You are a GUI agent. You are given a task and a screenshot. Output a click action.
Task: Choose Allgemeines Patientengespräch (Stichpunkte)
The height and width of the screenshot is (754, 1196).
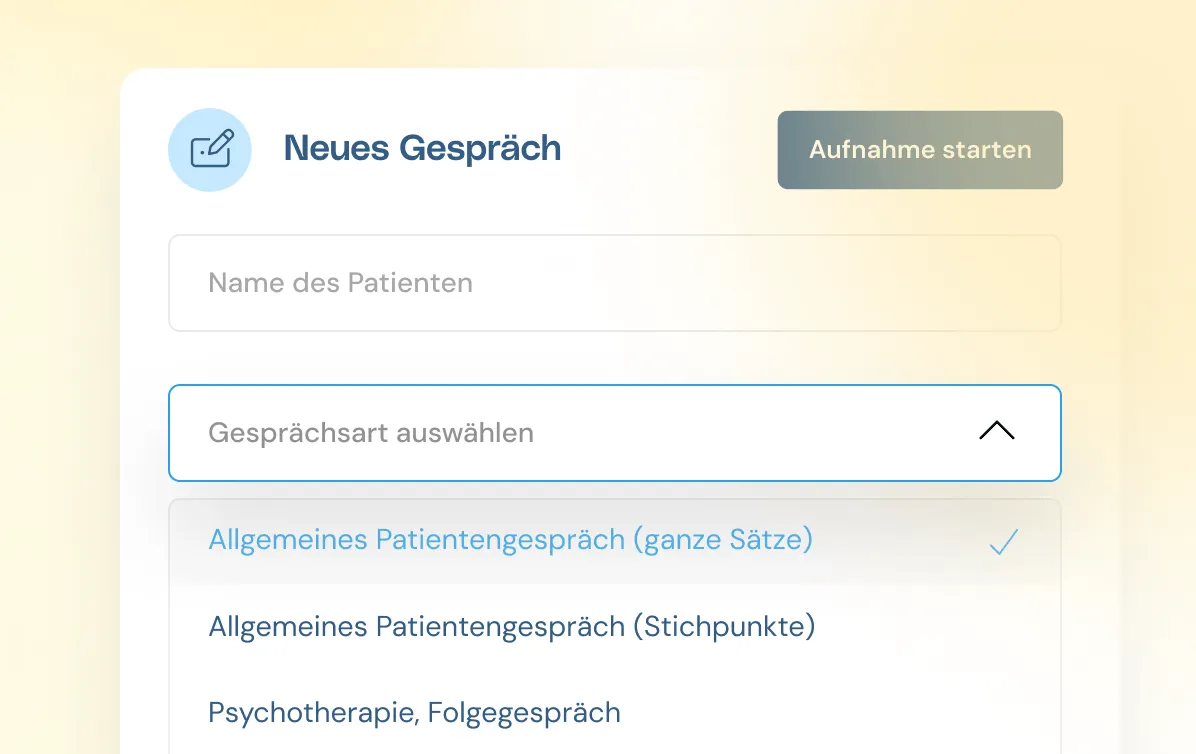pyautogui.click(x=511, y=626)
